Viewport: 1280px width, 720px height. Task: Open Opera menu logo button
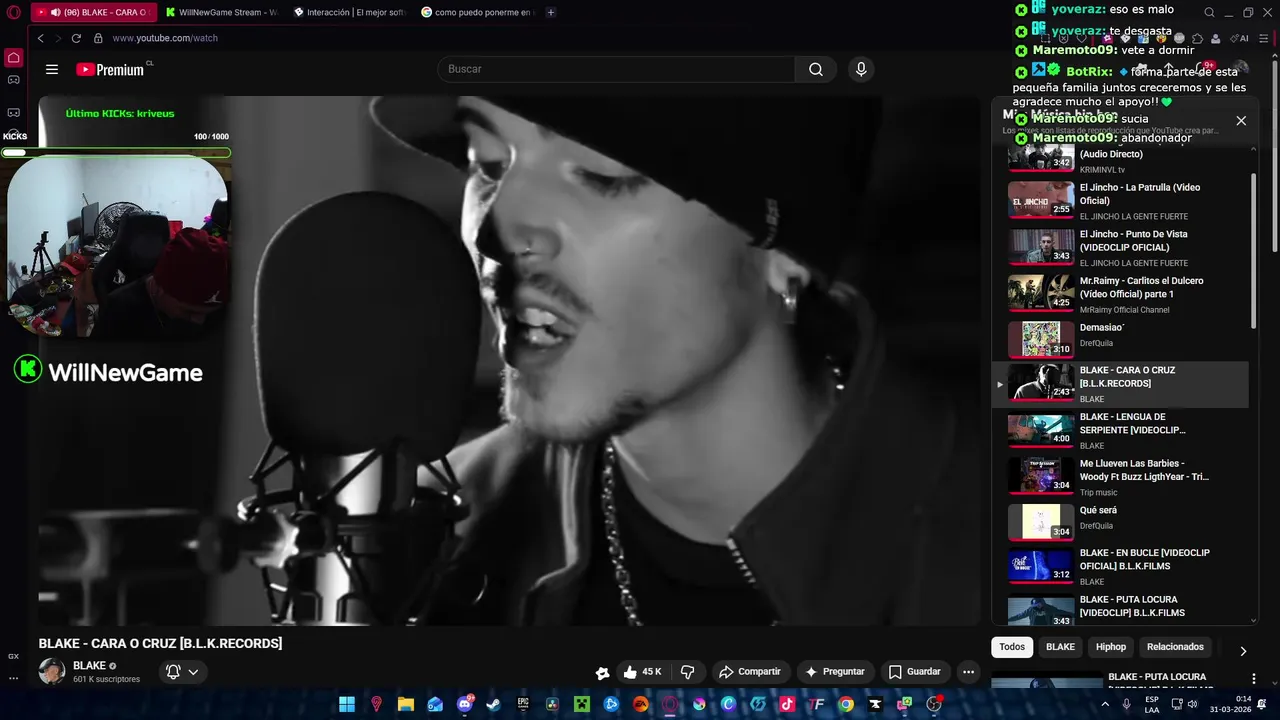point(12,12)
